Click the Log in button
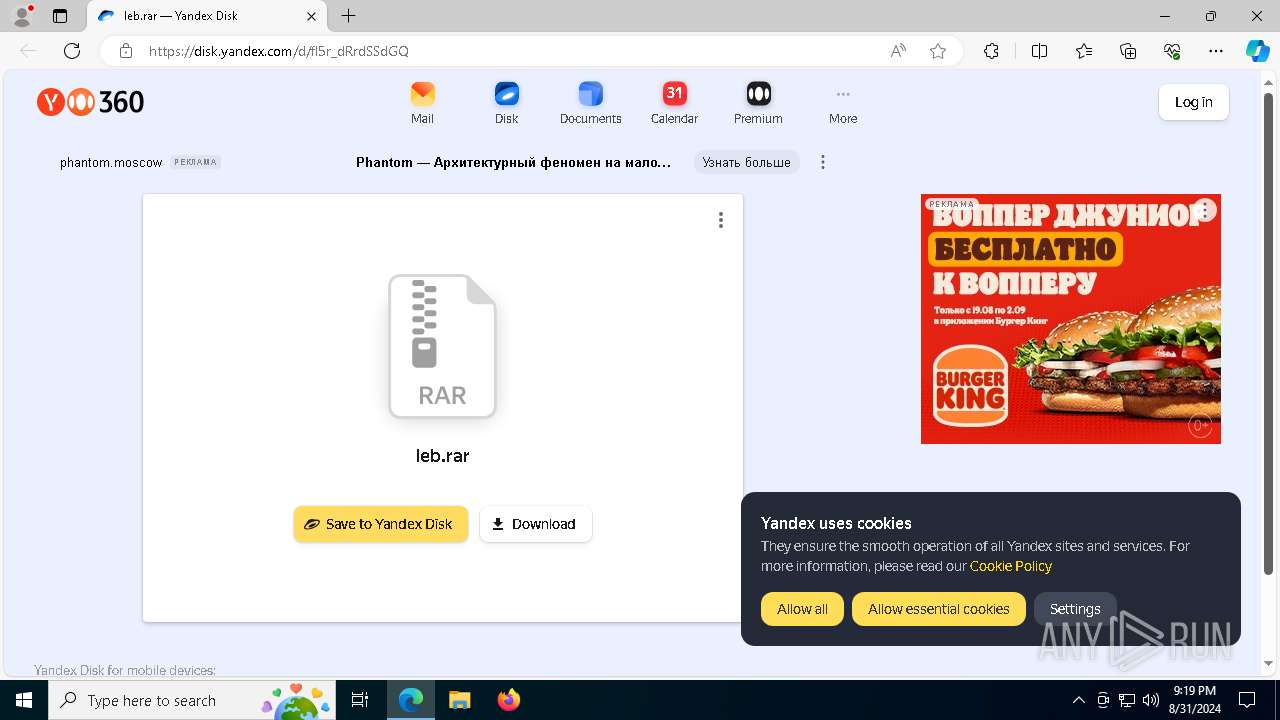This screenshot has width=1280, height=720. click(x=1193, y=102)
